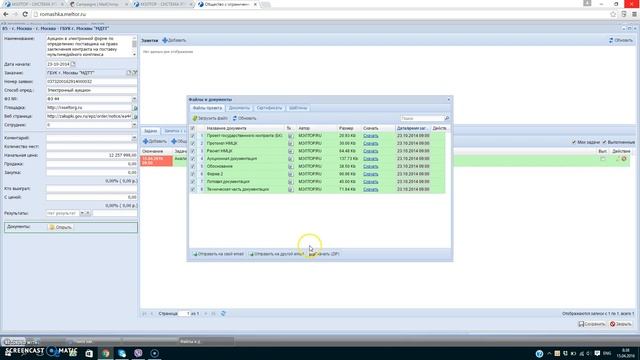Uncheck Расчет НМЦК row checkbox
This screenshot has width=640, height=360.
click(193, 151)
